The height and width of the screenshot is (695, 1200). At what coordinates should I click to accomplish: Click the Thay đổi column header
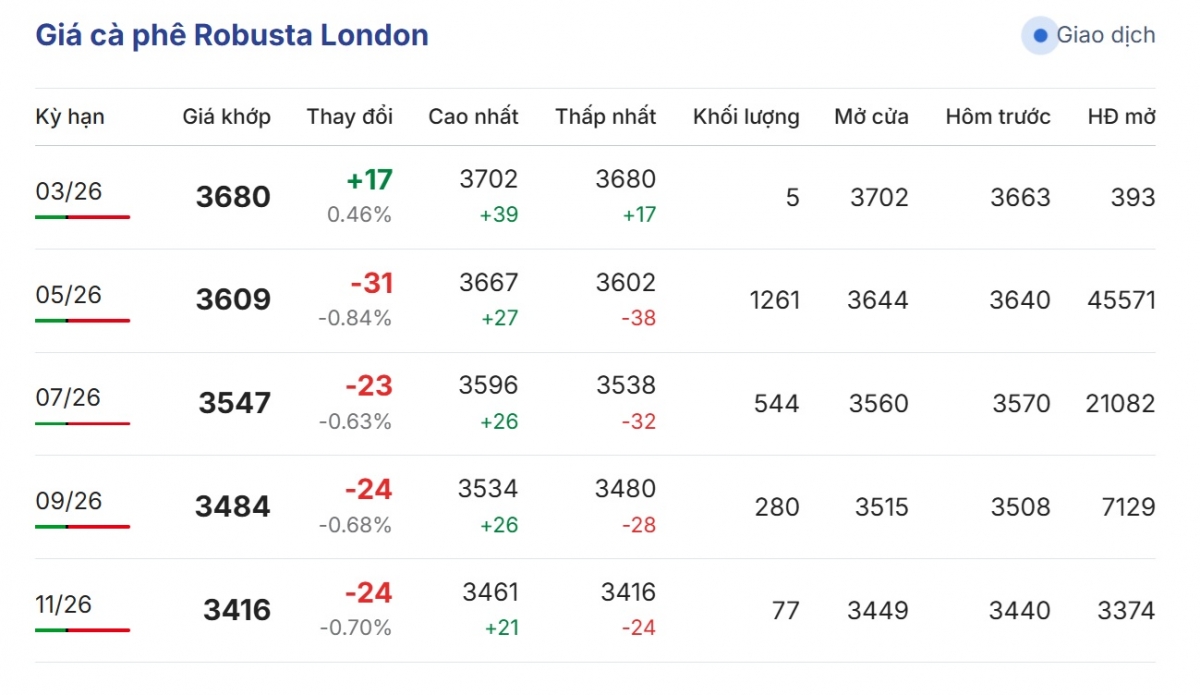point(350,117)
